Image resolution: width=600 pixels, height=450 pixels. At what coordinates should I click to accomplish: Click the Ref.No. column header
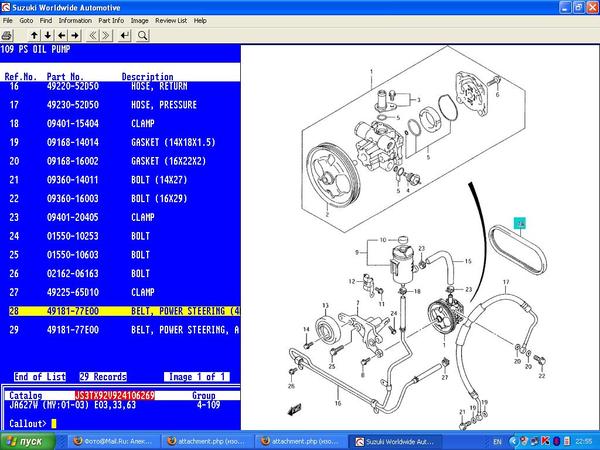21,77
